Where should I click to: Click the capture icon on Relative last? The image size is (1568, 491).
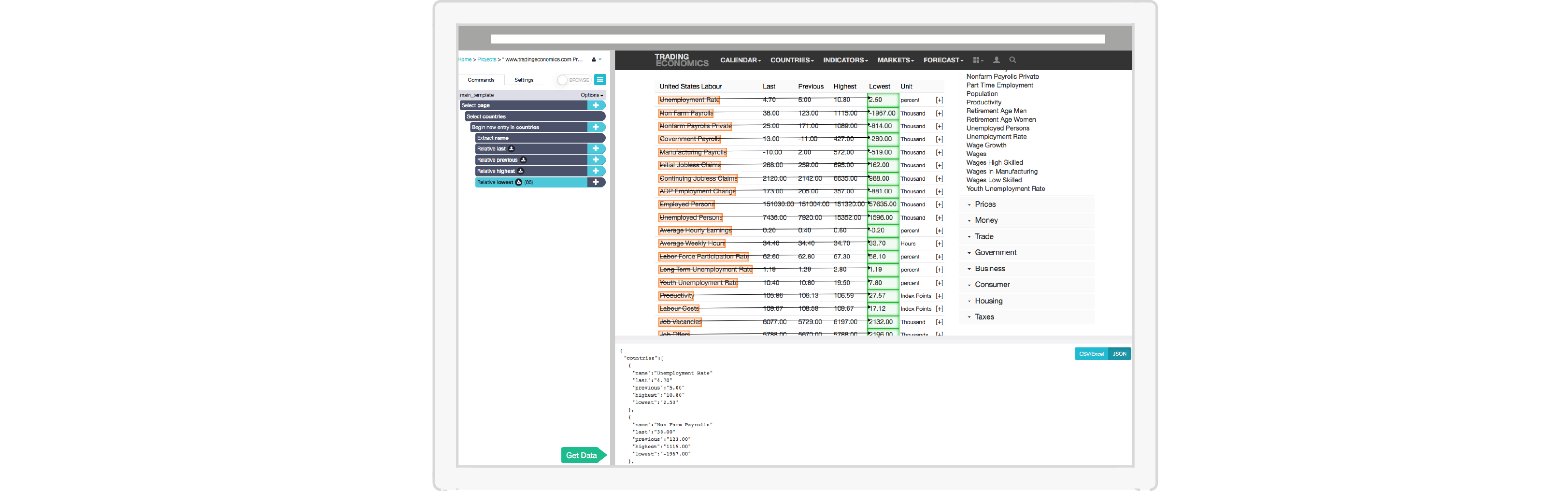[x=510, y=148]
